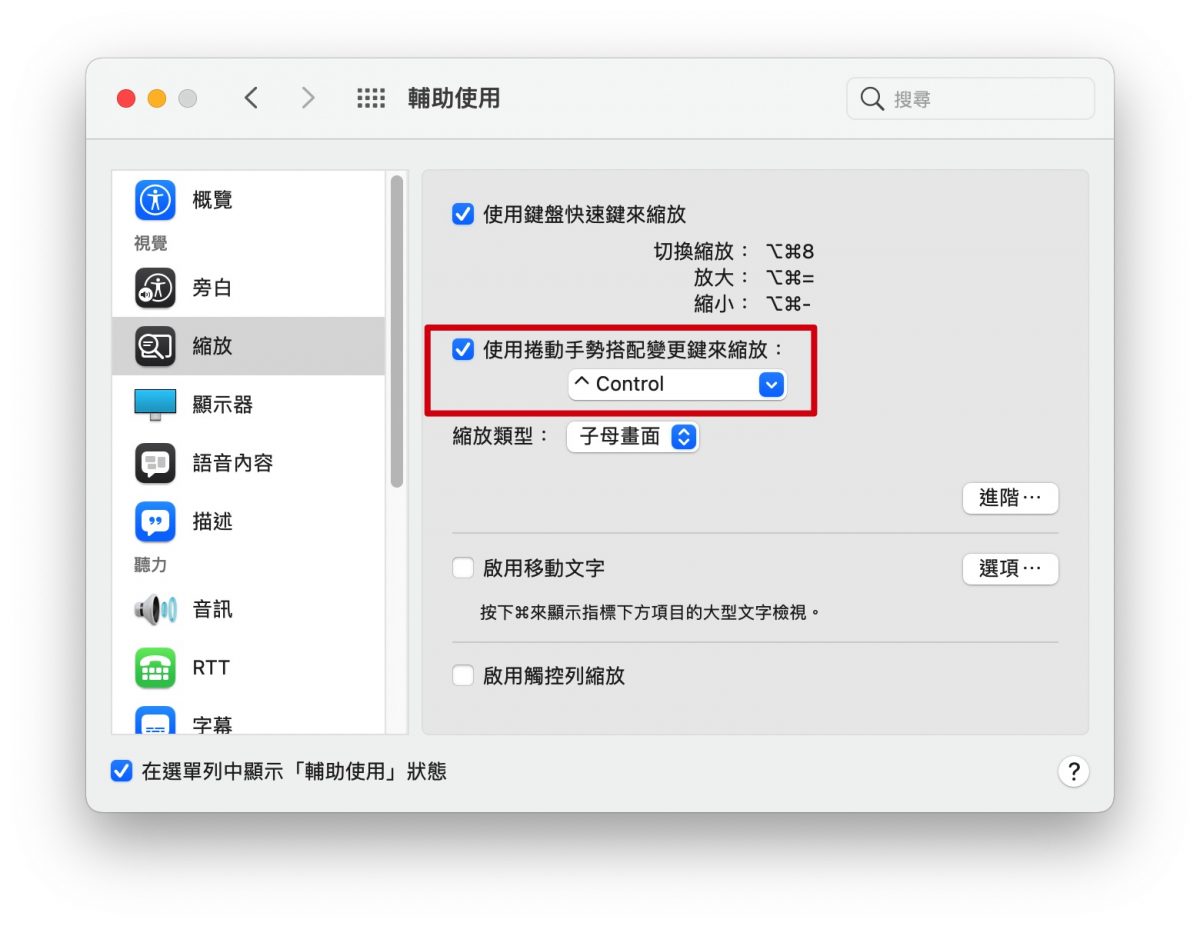
Task: Click the 縮小 shortcut text
Action: (752, 303)
